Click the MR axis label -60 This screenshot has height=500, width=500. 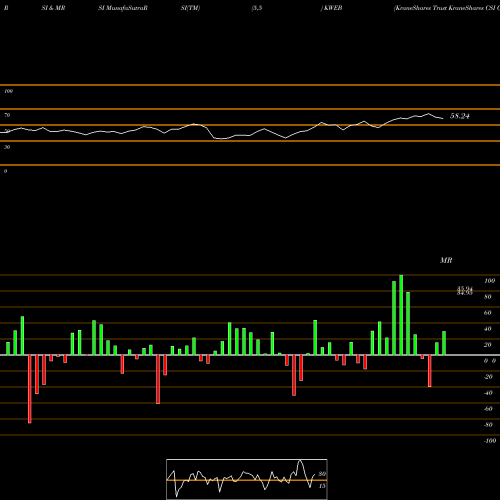[x=488, y=409]
